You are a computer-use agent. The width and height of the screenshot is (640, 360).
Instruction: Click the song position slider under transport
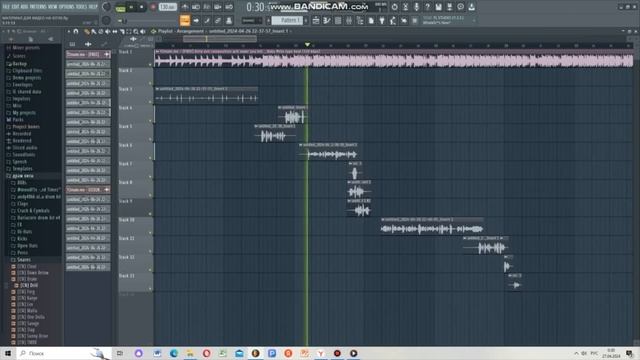click(149, 20)
